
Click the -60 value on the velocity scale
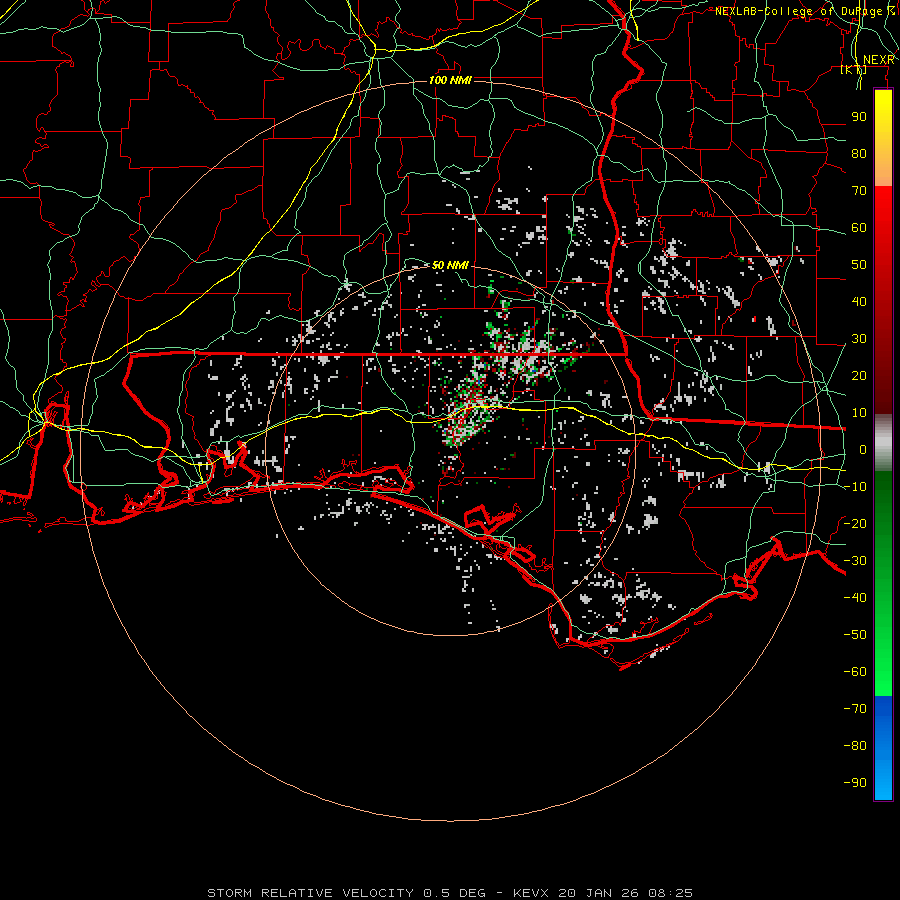tap(855, 672)
